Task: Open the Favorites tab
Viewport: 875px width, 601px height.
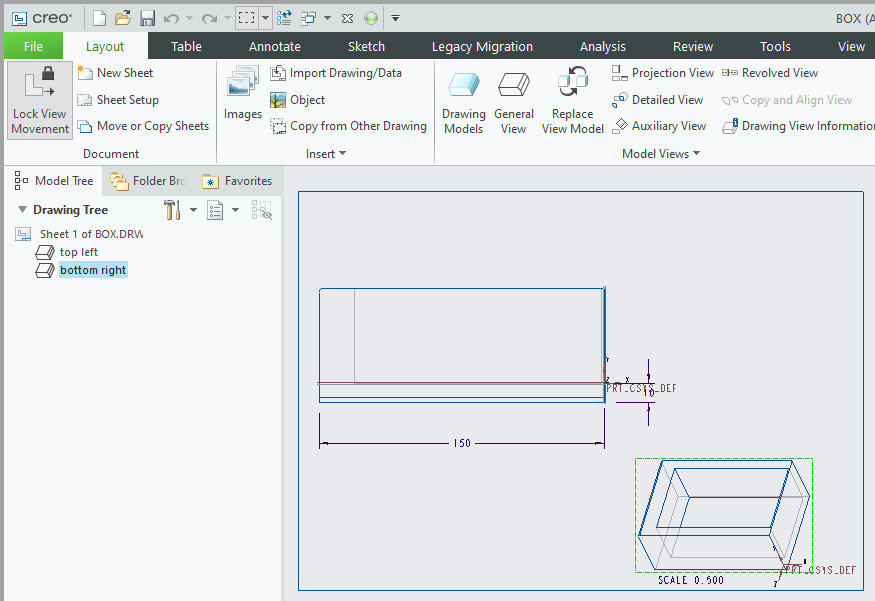Action: 238,181
